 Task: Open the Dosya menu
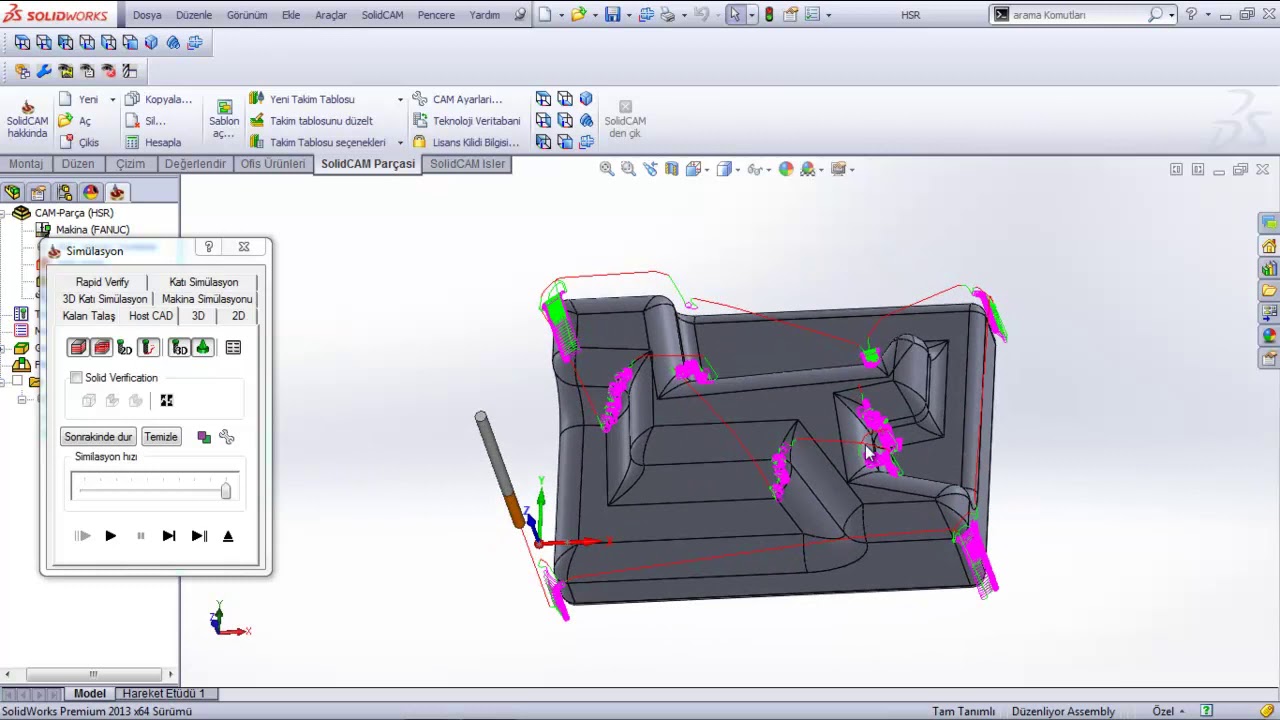(147, 15)
